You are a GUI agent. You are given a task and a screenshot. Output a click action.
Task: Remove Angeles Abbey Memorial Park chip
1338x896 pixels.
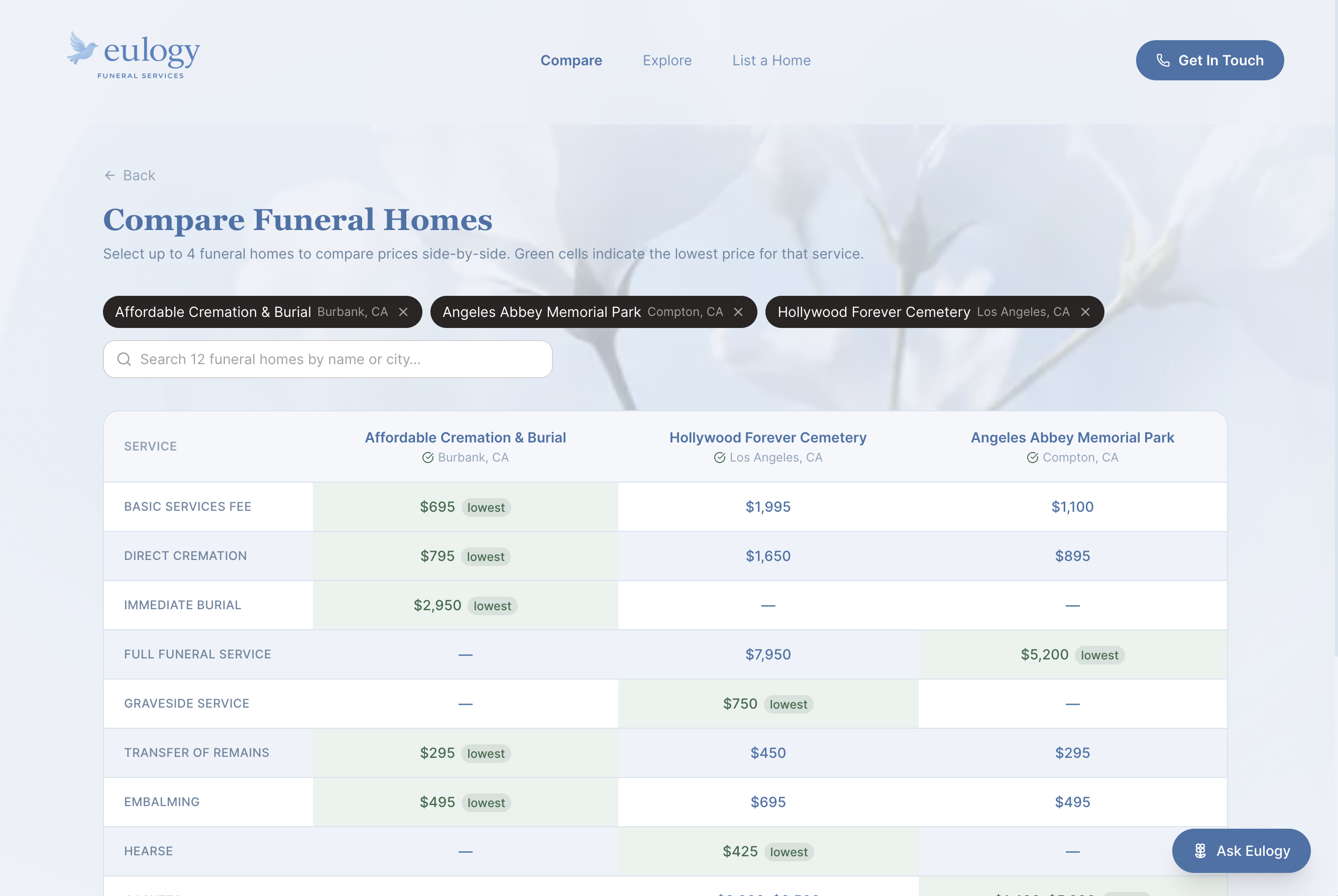738,312
